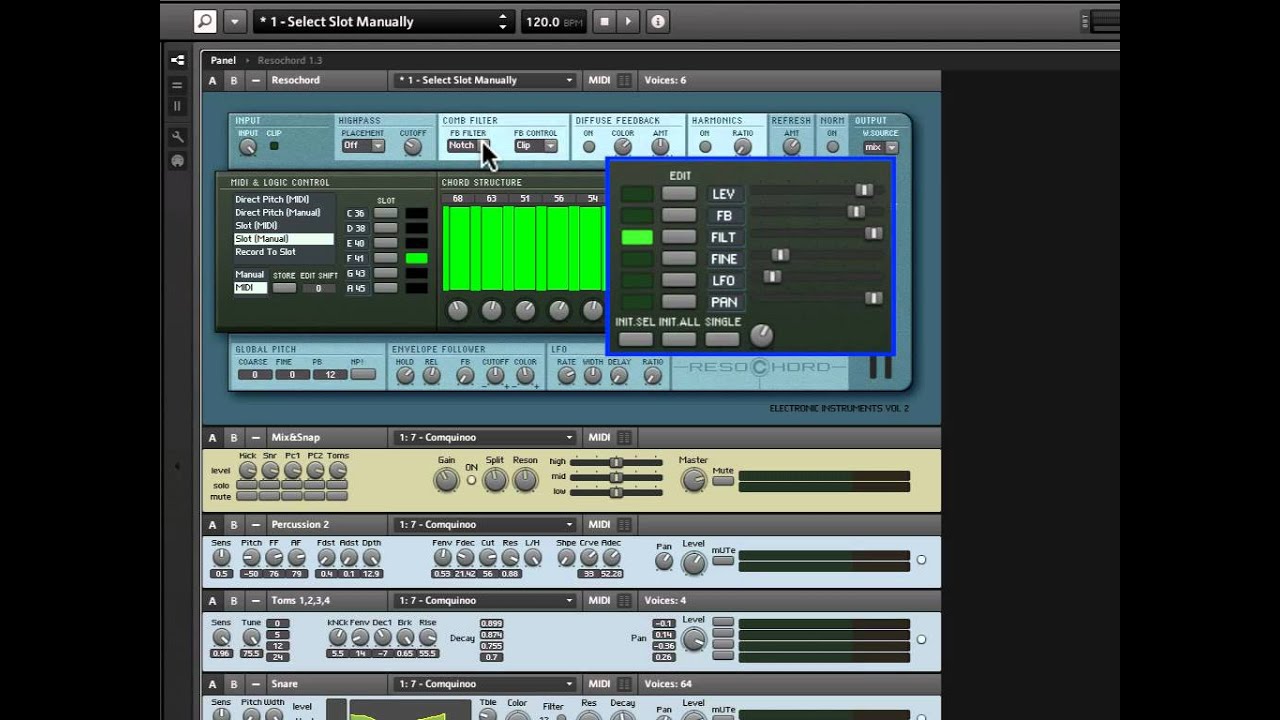Viewport: 1280px width, 720px height.
Task: Click the slot button for E 40
Action: coord(385,243)
